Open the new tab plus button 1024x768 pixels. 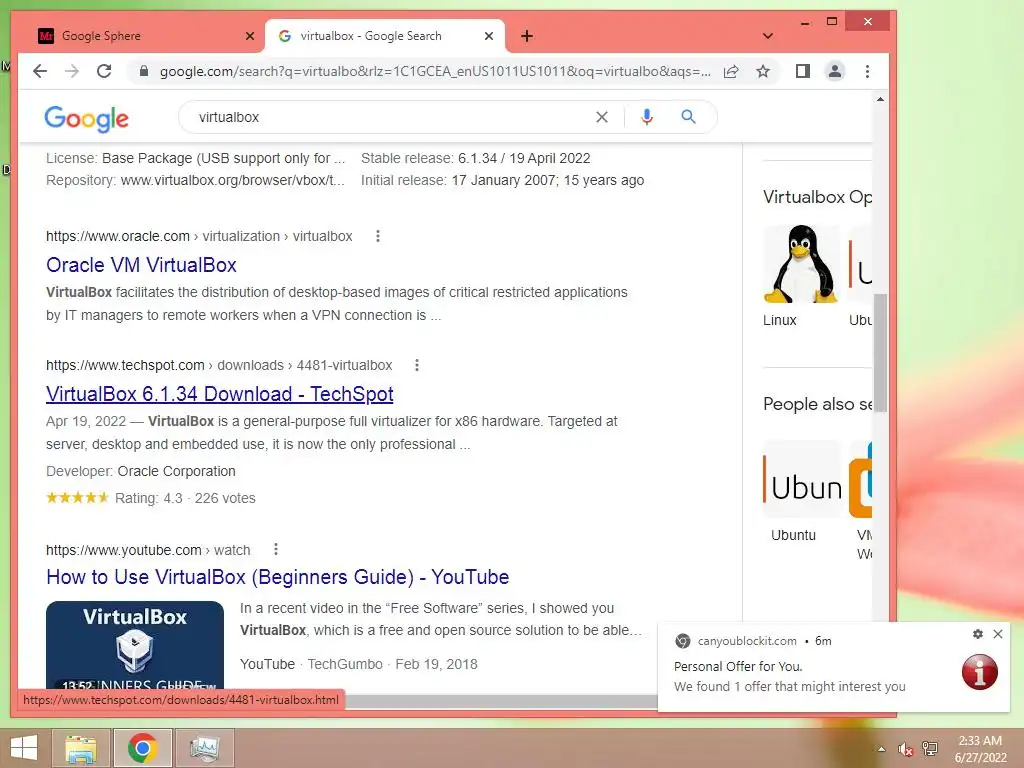527,36
